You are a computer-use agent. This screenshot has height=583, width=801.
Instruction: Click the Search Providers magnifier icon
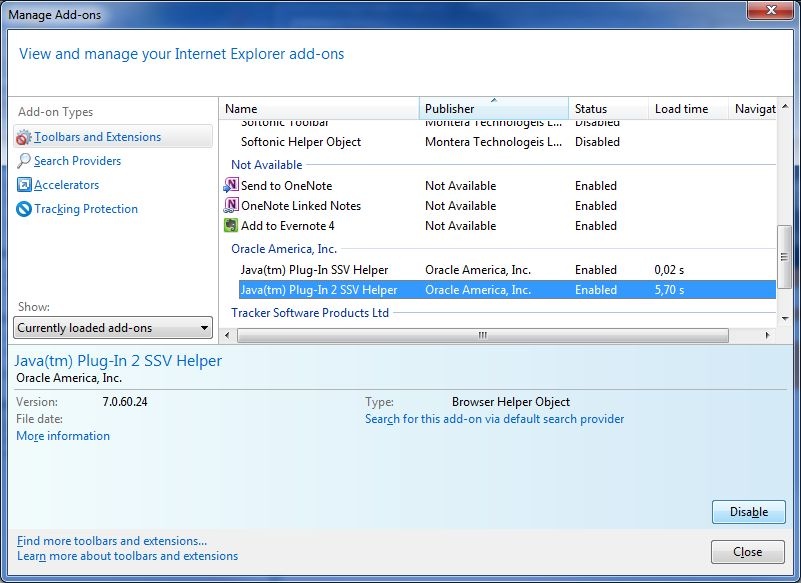click(23, 161)
